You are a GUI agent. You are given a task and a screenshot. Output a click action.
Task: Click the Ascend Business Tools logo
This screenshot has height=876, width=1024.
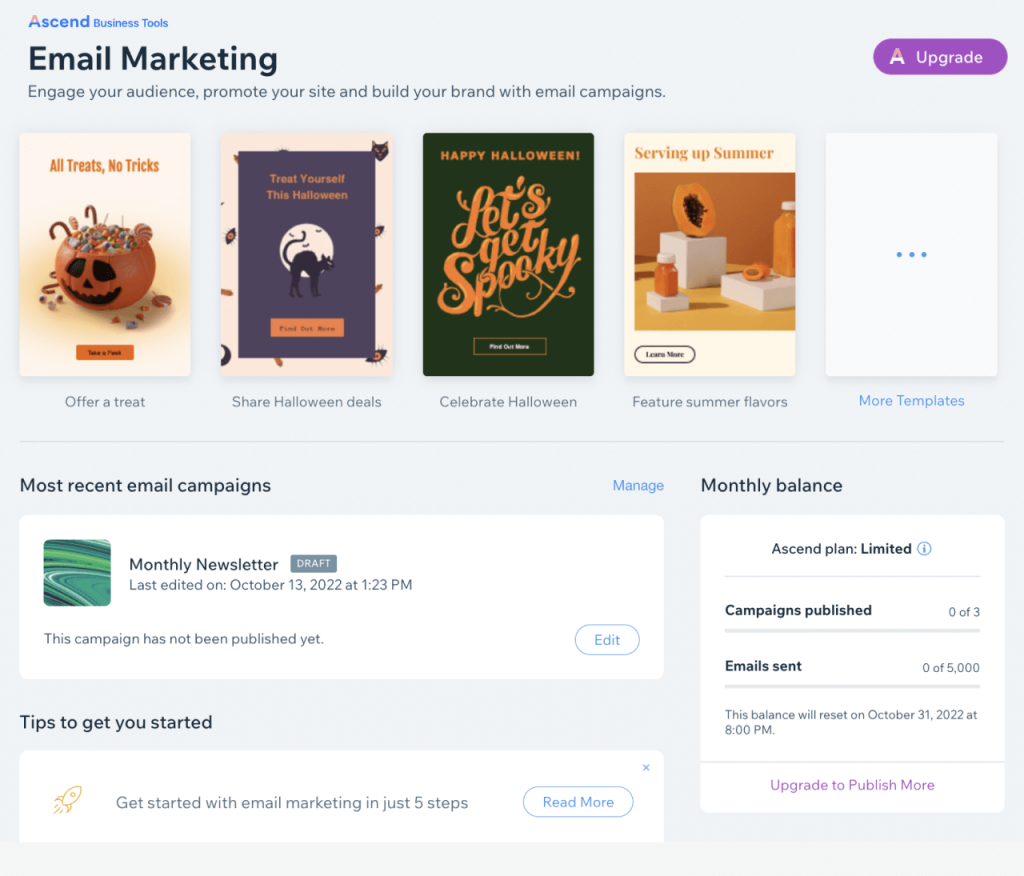coord(97,21)
